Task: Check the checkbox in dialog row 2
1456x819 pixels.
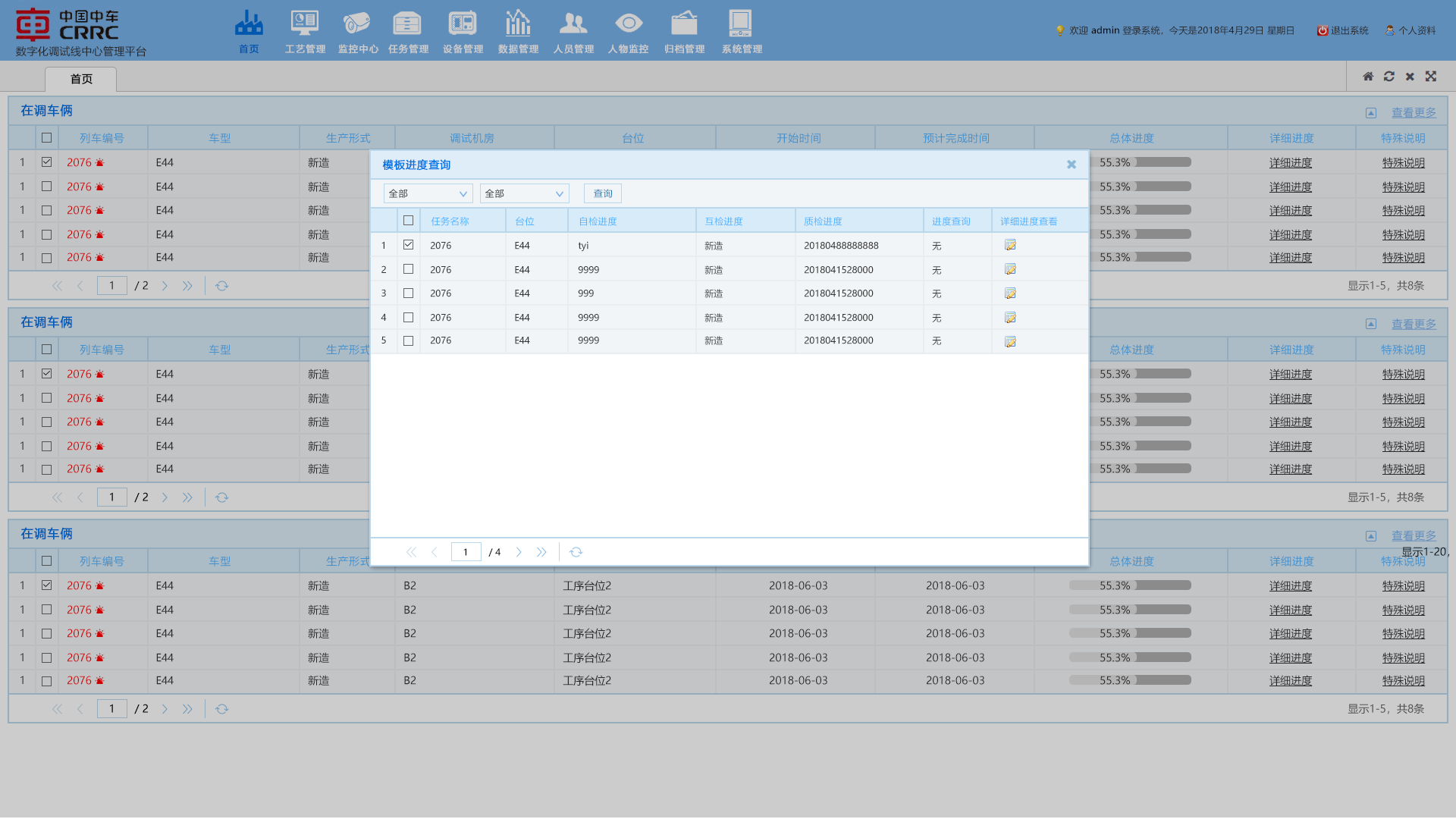Action: 408,269
